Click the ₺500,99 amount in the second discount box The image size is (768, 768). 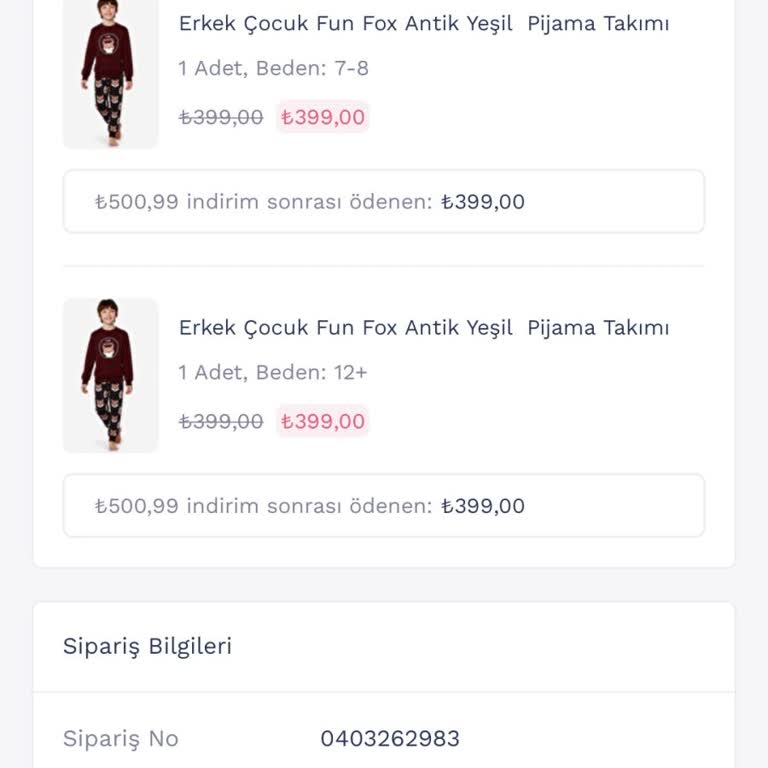point(137,506)
